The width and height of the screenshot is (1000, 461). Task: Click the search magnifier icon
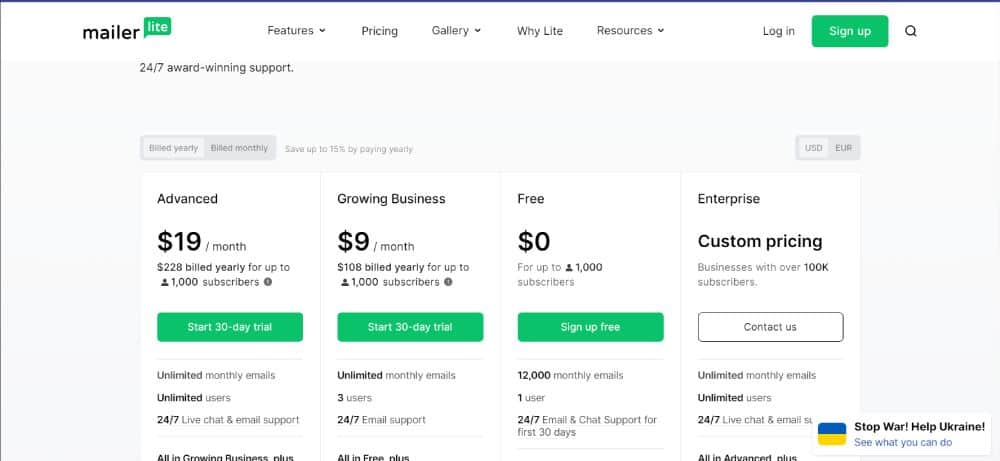pyautogui.click(x=911, y=31)
